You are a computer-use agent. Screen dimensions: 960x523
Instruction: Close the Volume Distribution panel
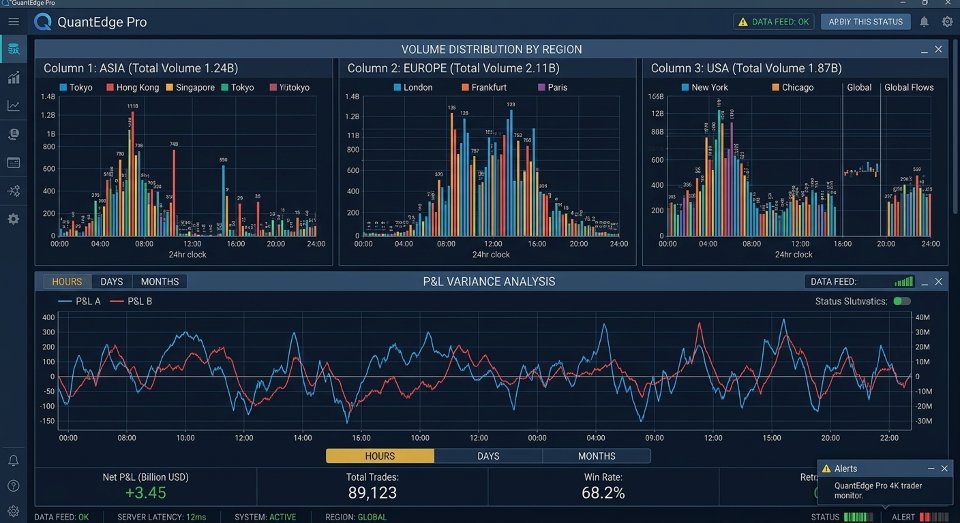click(x=939, y=49)
